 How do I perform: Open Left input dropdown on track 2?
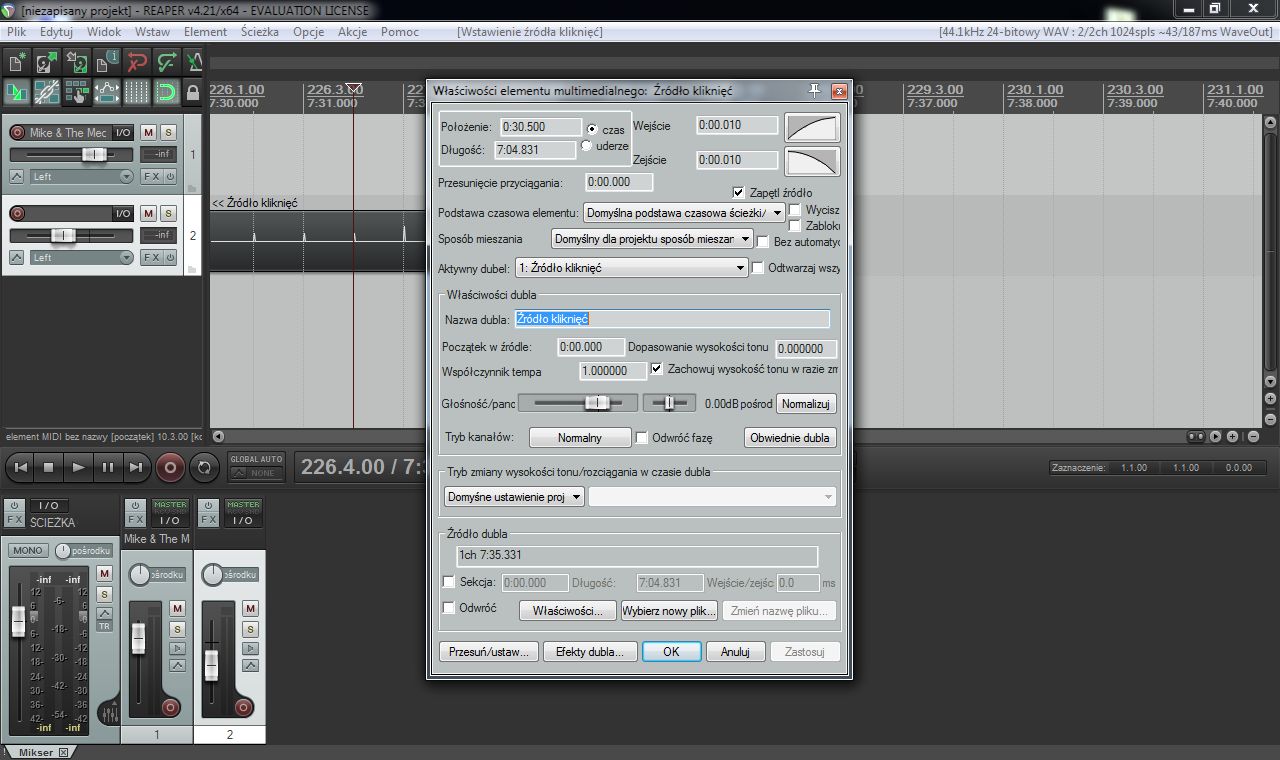(81, 257)
